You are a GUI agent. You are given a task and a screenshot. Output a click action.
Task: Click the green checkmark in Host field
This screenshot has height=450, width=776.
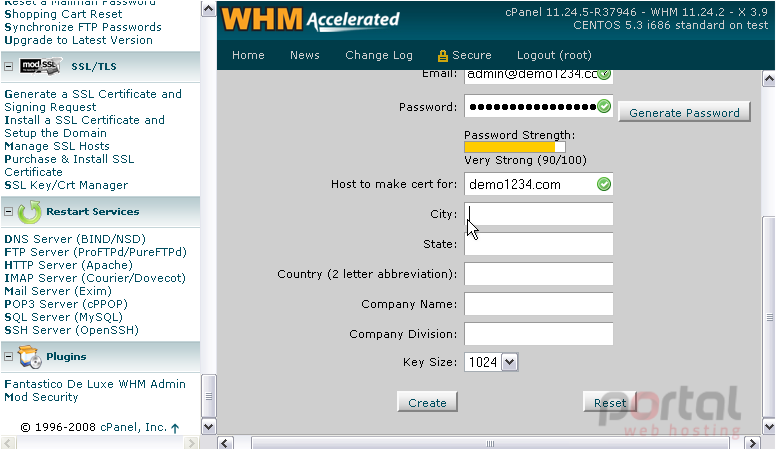[604, 184]
